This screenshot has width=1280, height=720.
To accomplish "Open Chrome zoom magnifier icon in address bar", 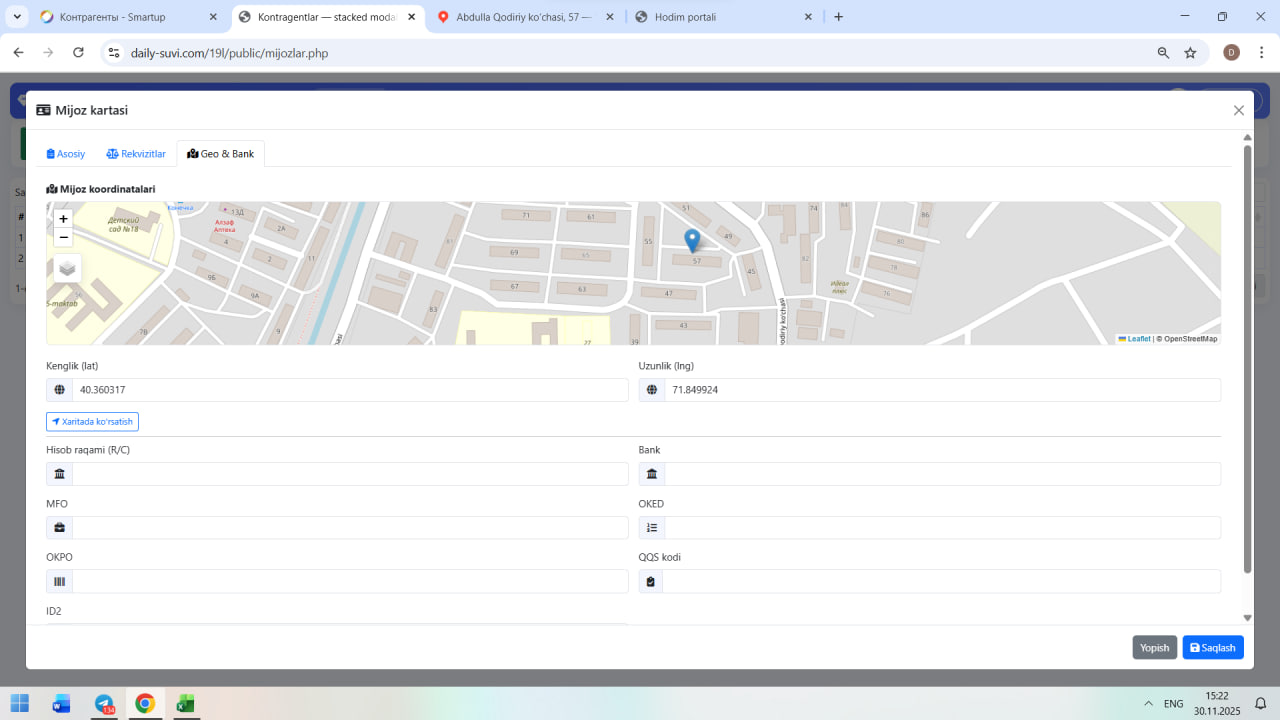I will [x=1163, y=53].
